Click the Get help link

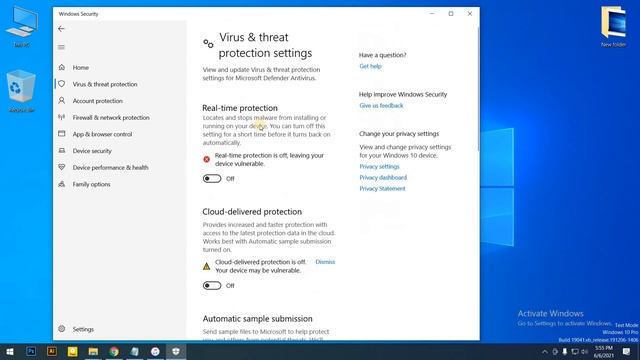(x=370, y=66)
